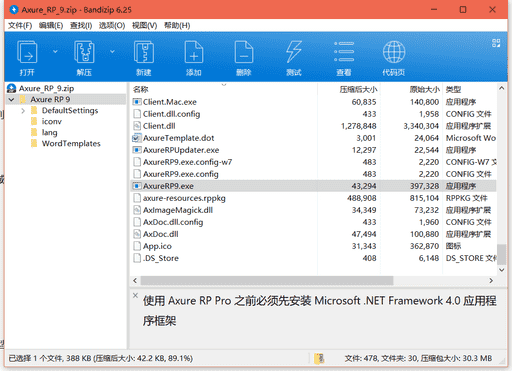512x371 pixels.
Task: Select the file Client.Mac.exe
Action: coord(170,102)
